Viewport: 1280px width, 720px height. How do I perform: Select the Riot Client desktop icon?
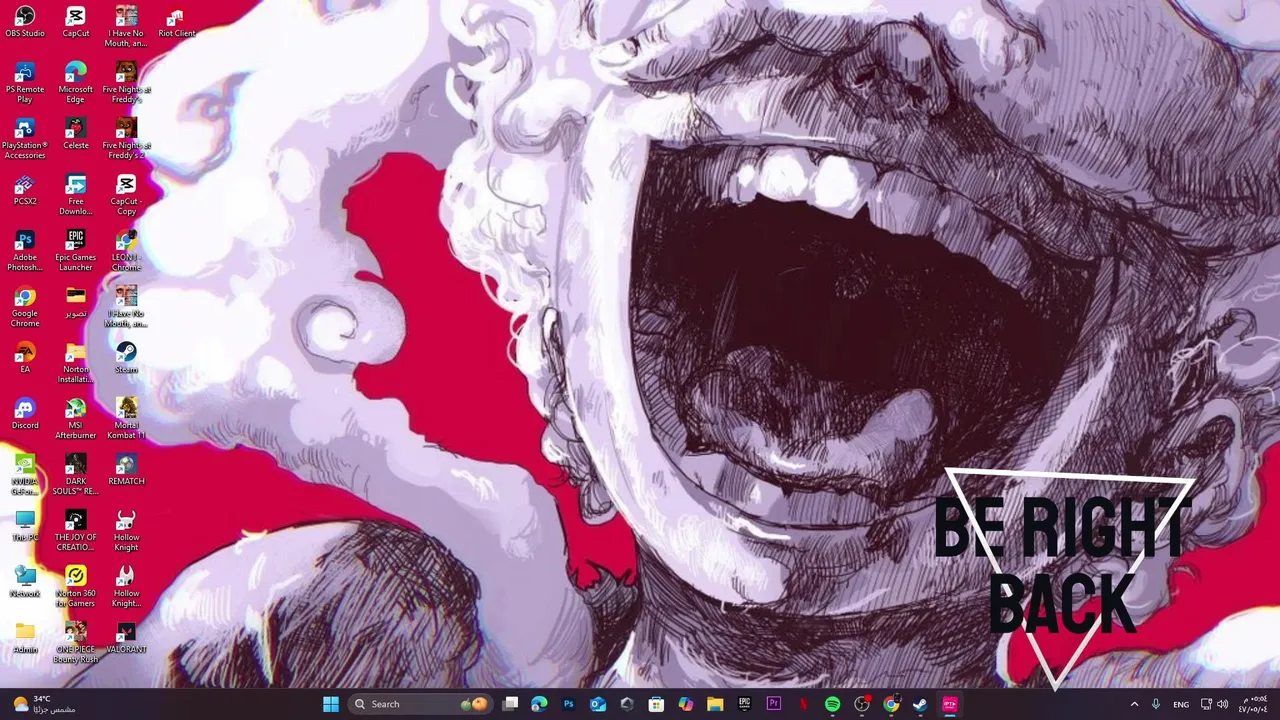[x=177, y=22]
